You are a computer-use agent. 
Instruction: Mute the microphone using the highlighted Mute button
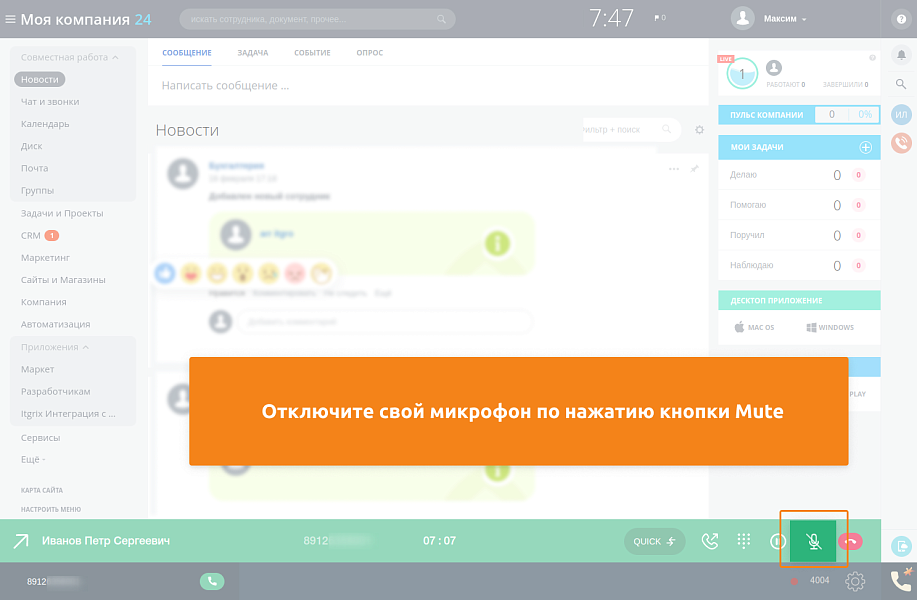(x=814, y=541)
